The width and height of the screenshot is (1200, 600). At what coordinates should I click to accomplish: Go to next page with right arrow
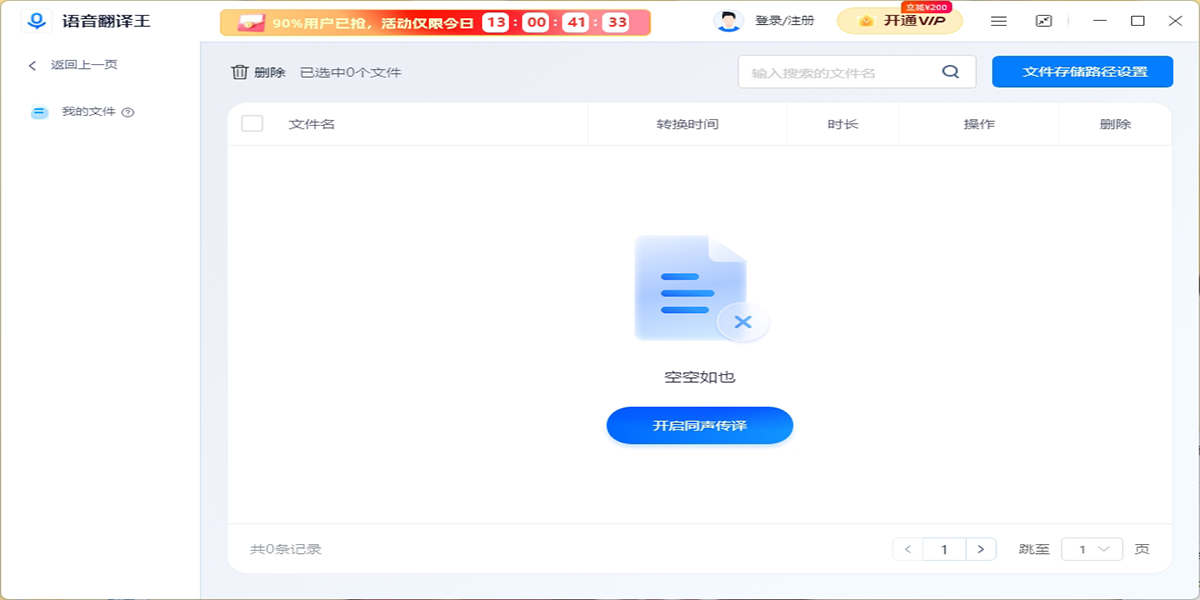pos(981,548)
